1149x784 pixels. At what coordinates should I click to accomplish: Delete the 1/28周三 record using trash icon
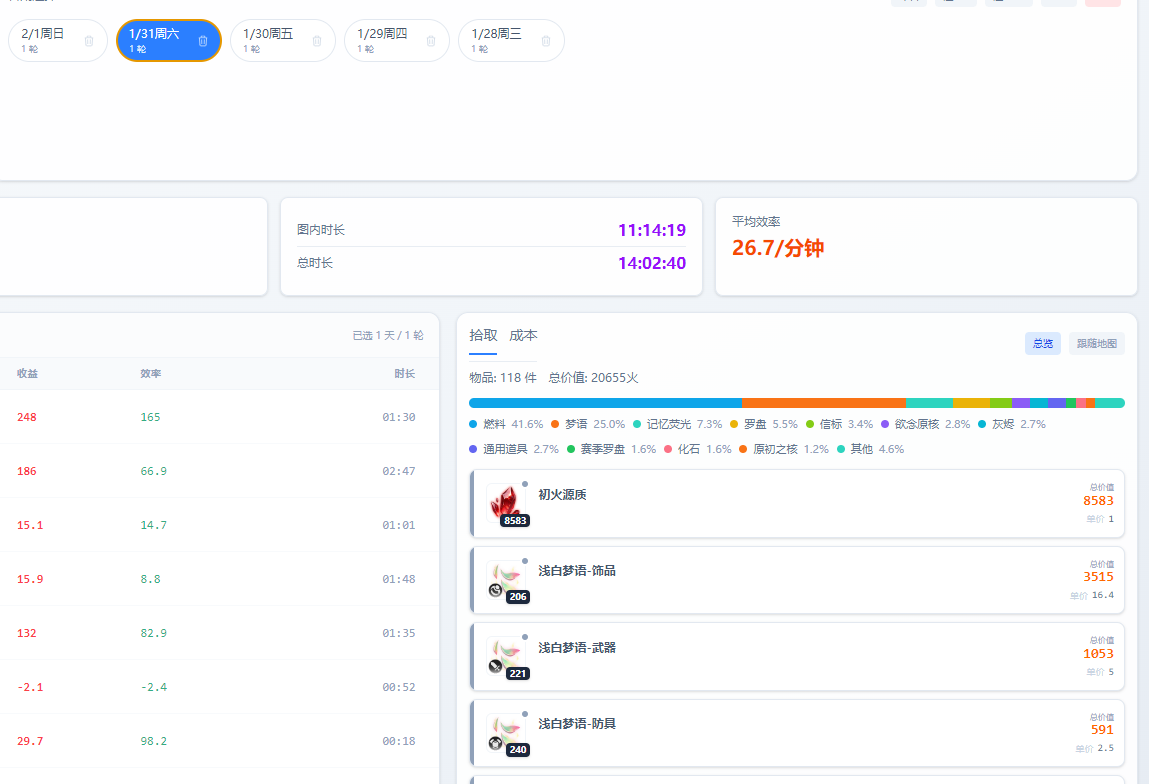545,41
